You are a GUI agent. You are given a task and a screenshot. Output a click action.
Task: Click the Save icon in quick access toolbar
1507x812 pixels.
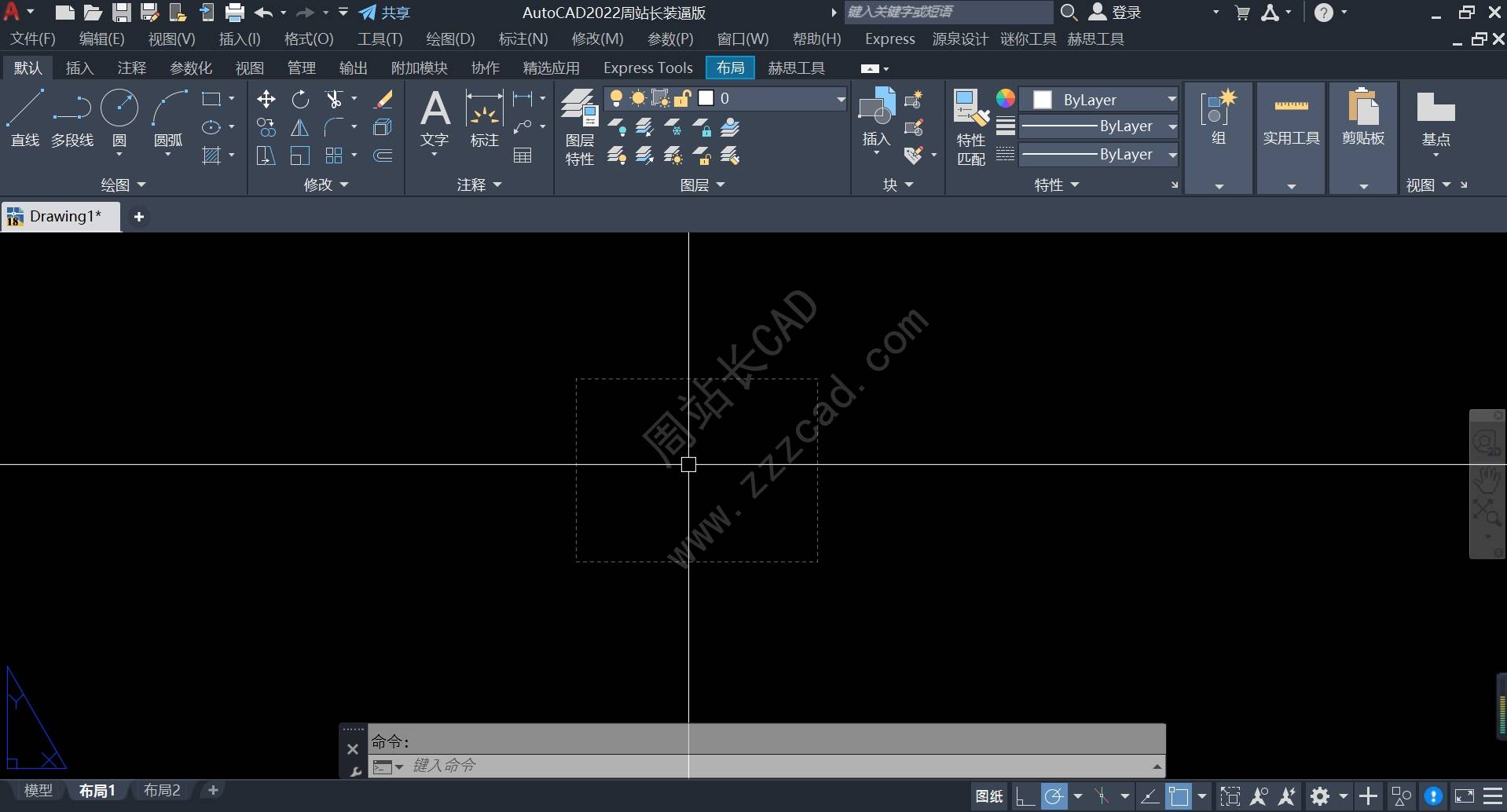121,13
